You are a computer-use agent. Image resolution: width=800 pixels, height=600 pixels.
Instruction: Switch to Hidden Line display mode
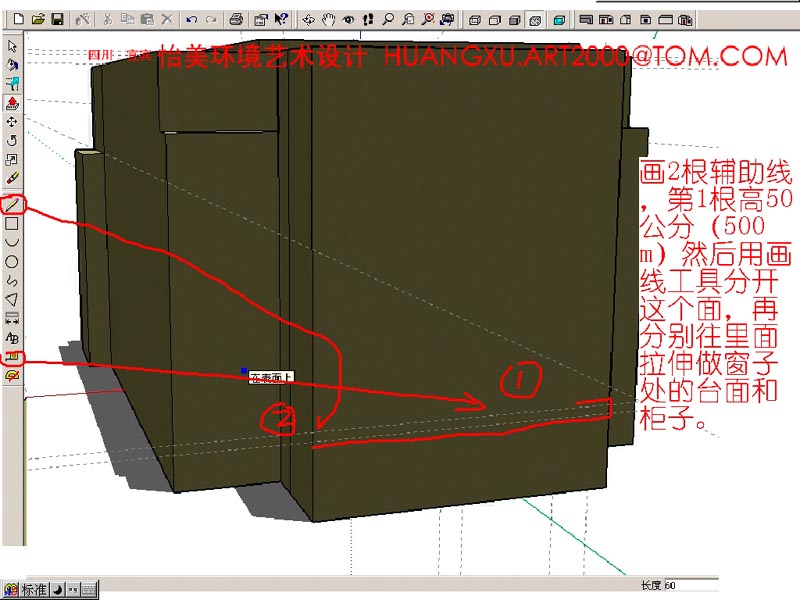point(494,20)
